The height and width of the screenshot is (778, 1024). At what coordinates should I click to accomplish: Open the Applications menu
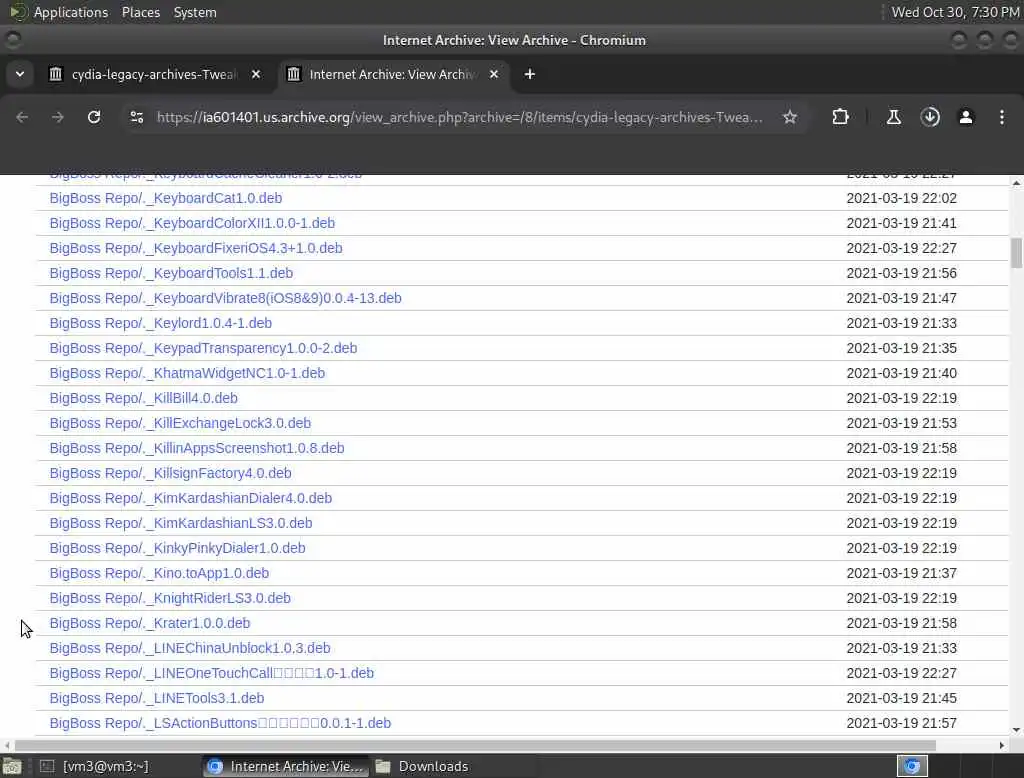tap(71, 12)
